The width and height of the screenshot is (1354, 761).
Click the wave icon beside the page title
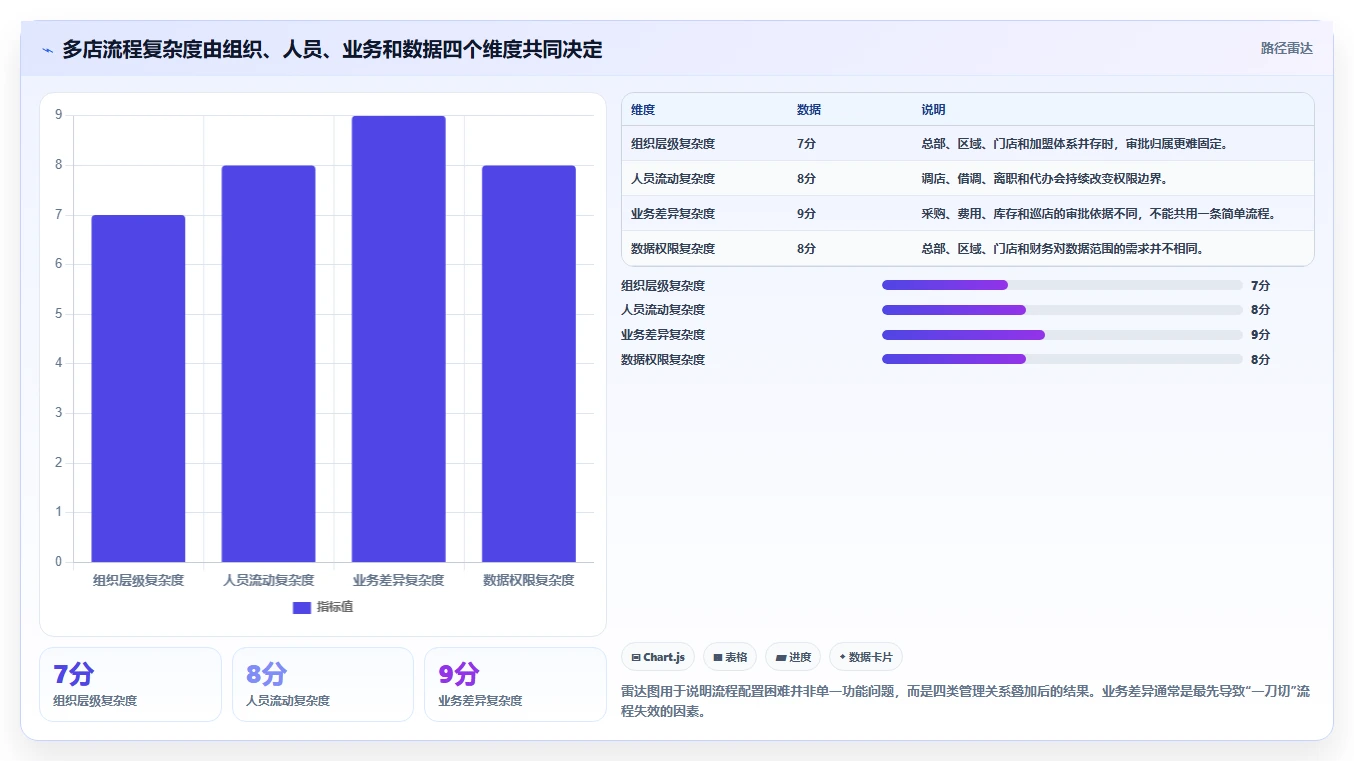pyautogui.click(x=47, y=50)
